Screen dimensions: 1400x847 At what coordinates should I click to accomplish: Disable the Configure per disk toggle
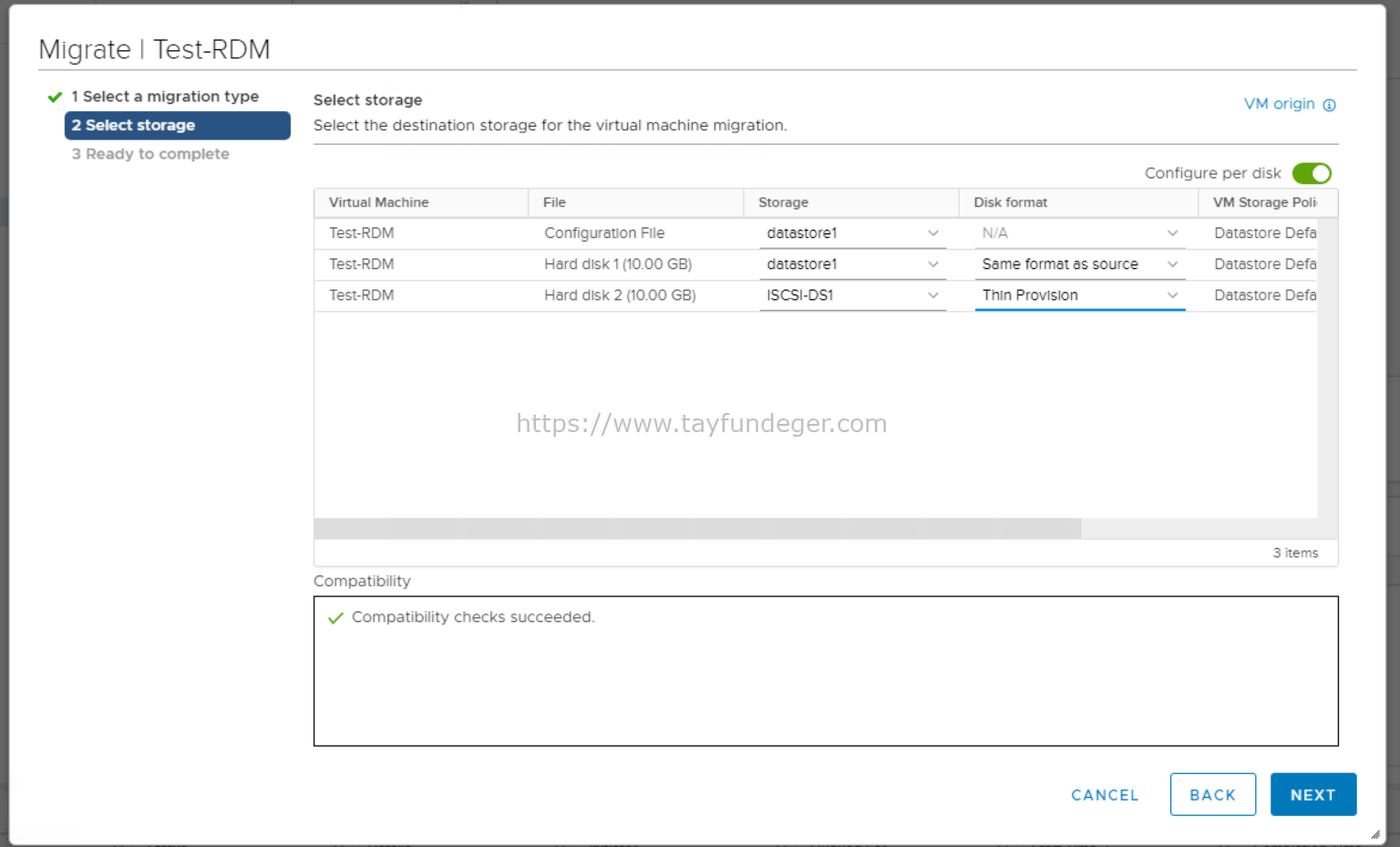(1312, 172)
